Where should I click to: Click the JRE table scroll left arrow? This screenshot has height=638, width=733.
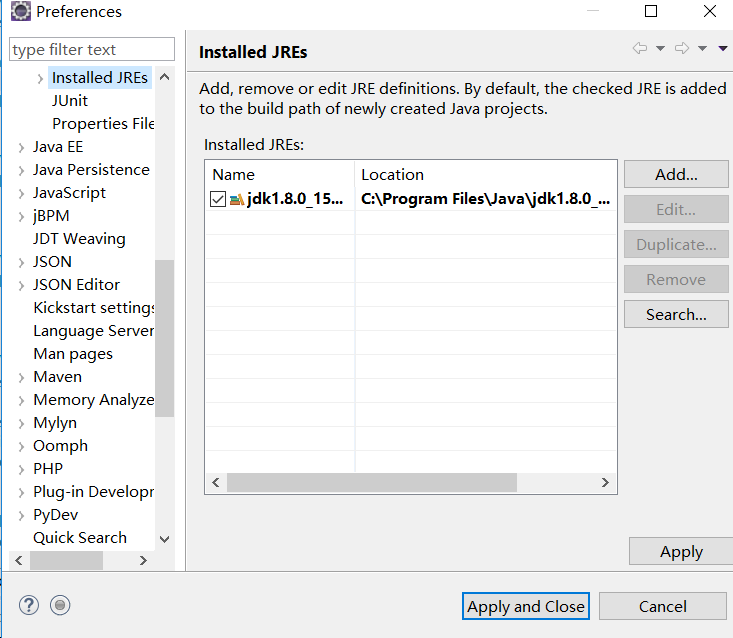pos(216,482)
